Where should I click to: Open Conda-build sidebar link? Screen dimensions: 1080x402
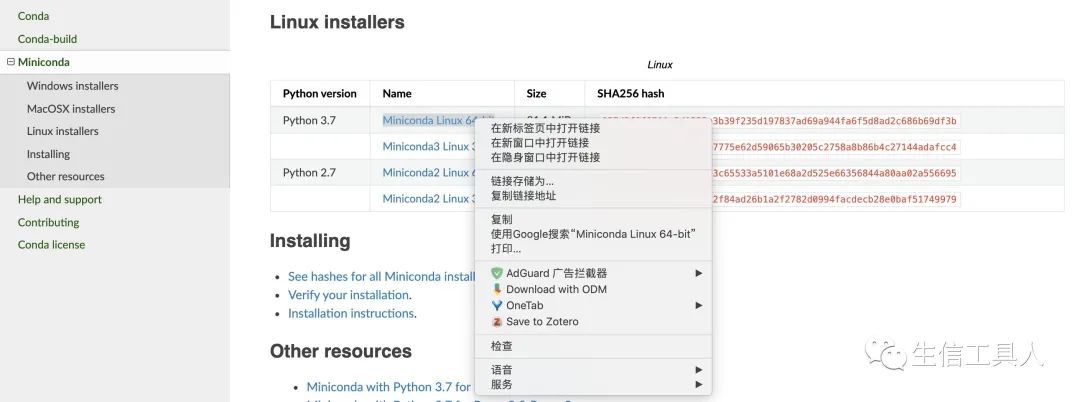tap(48, 39)
